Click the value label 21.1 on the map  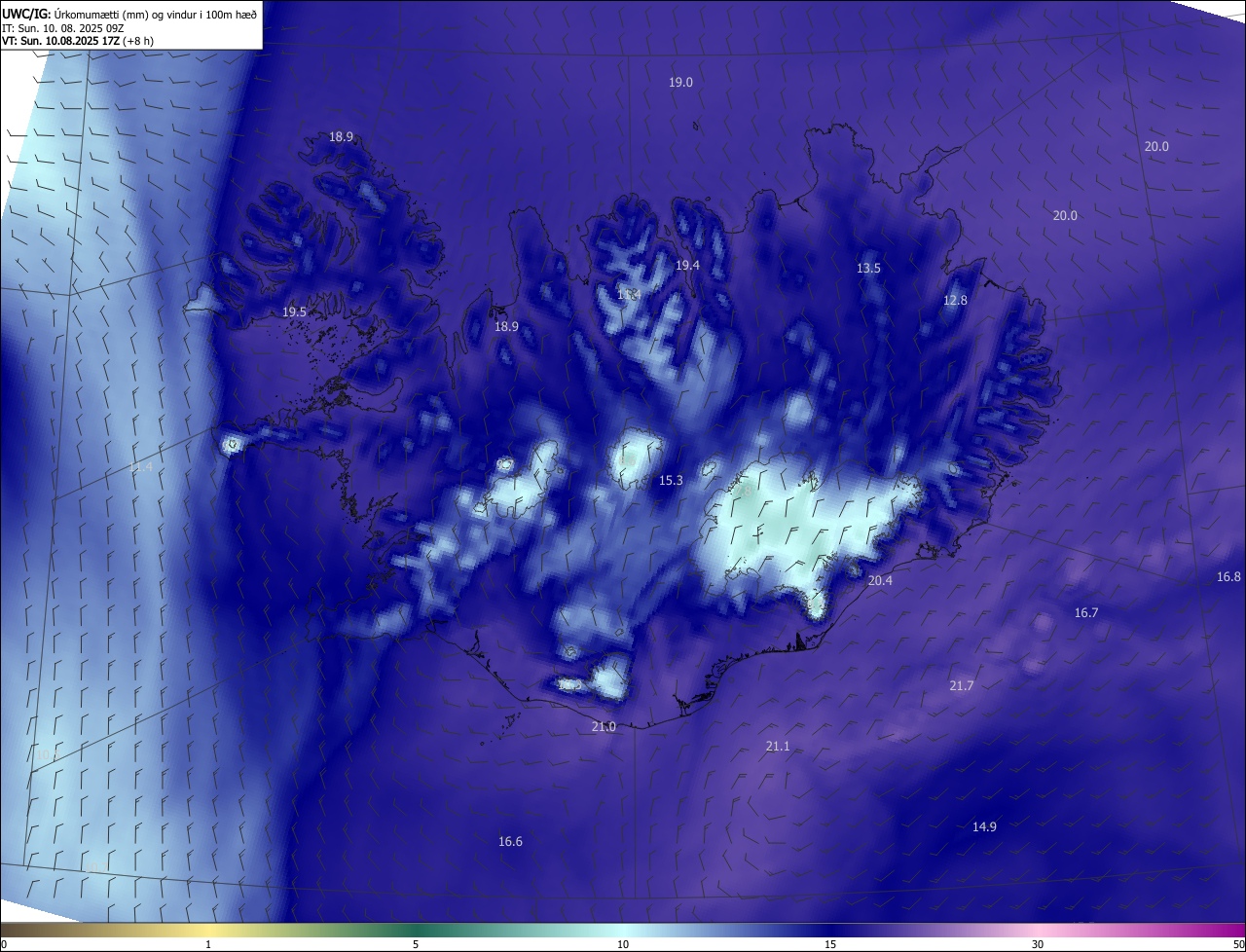pyautogui.click(x=777, y=746)
